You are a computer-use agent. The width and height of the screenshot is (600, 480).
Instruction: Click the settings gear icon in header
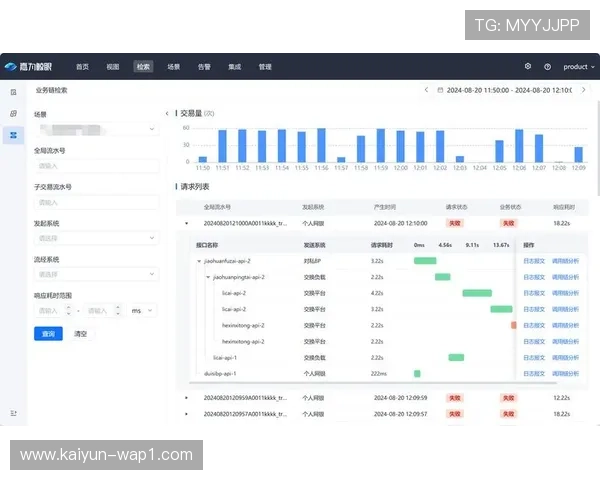pyautogui.click(x=528, y=66)
